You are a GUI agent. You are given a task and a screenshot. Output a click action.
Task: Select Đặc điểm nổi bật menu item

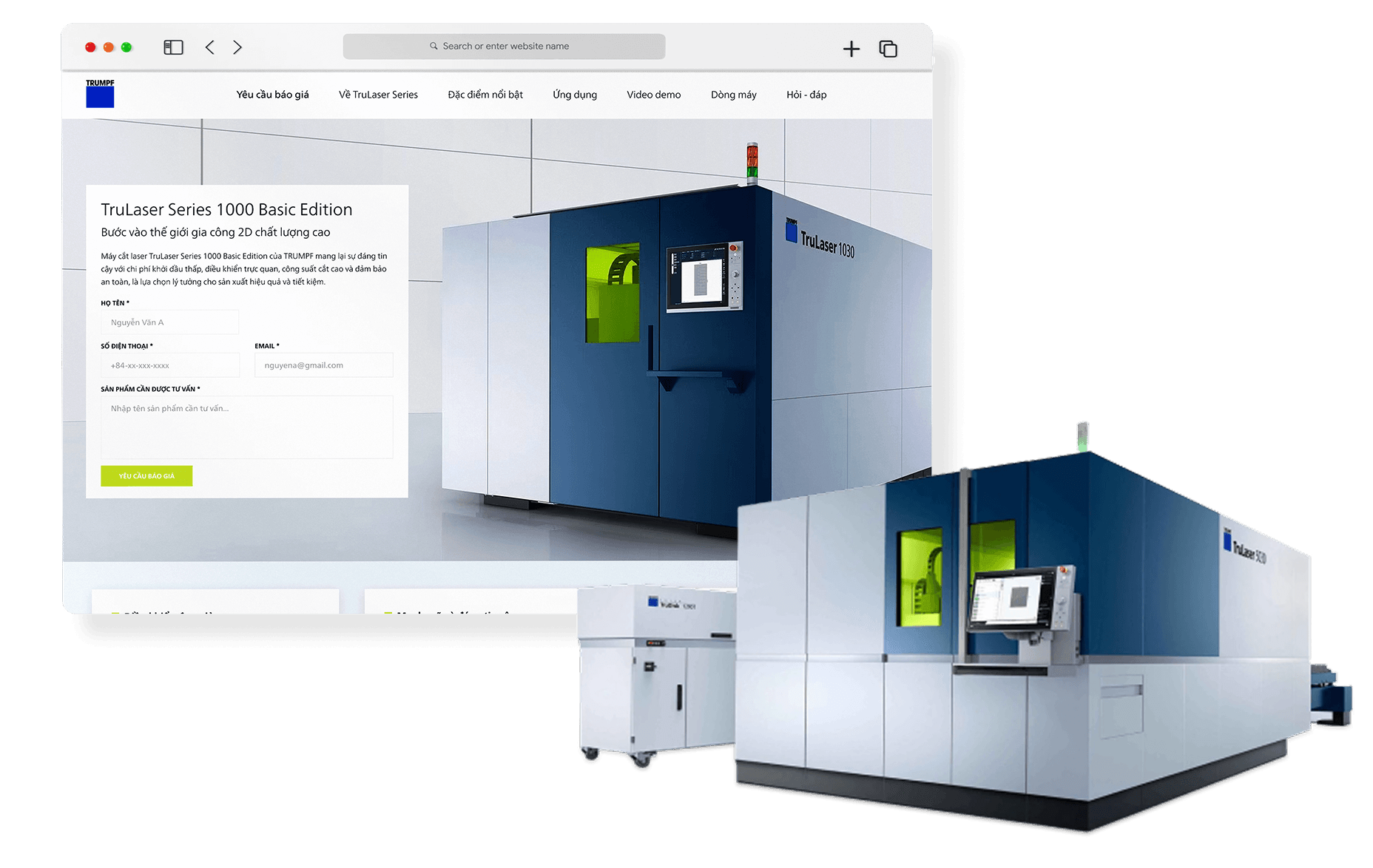tap(485, 95)
